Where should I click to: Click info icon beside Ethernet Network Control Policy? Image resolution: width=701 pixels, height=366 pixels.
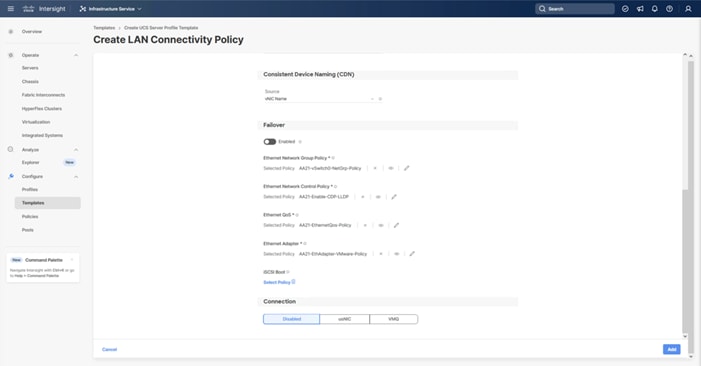[x=336, y=186]
